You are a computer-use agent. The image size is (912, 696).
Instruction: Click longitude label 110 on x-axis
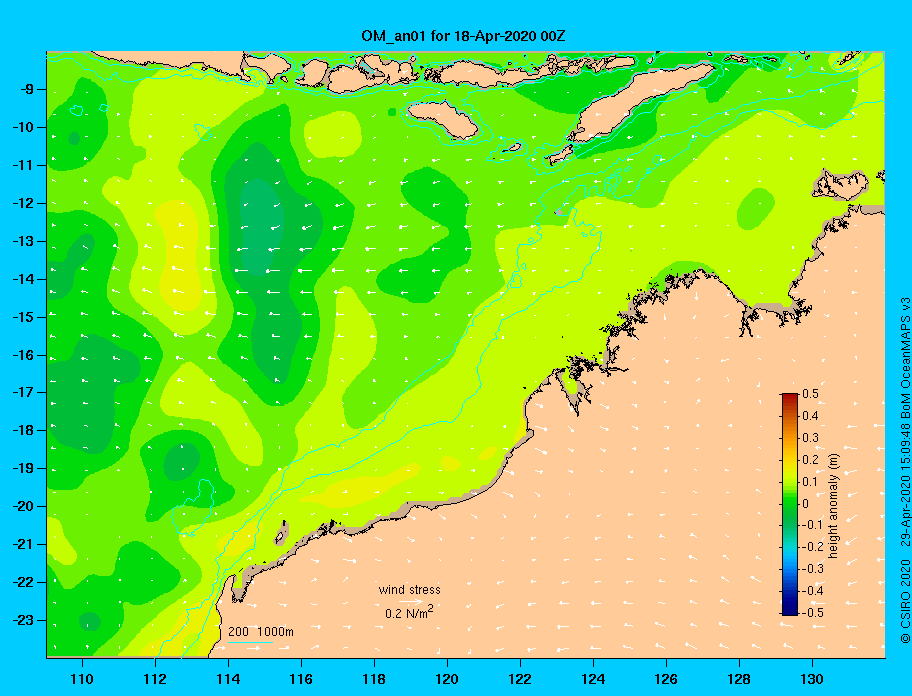click(82, 679)
